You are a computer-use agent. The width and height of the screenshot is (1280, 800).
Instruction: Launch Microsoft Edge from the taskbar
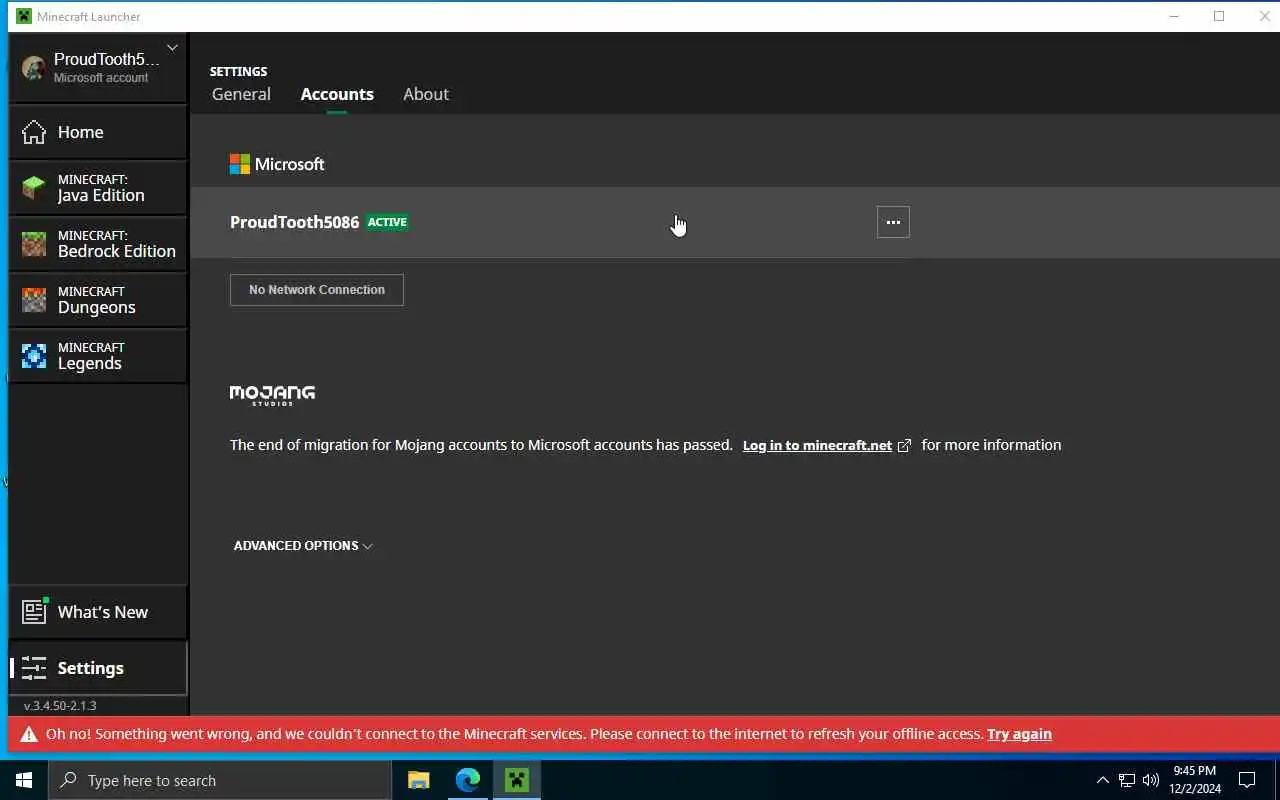coord(468,780)
